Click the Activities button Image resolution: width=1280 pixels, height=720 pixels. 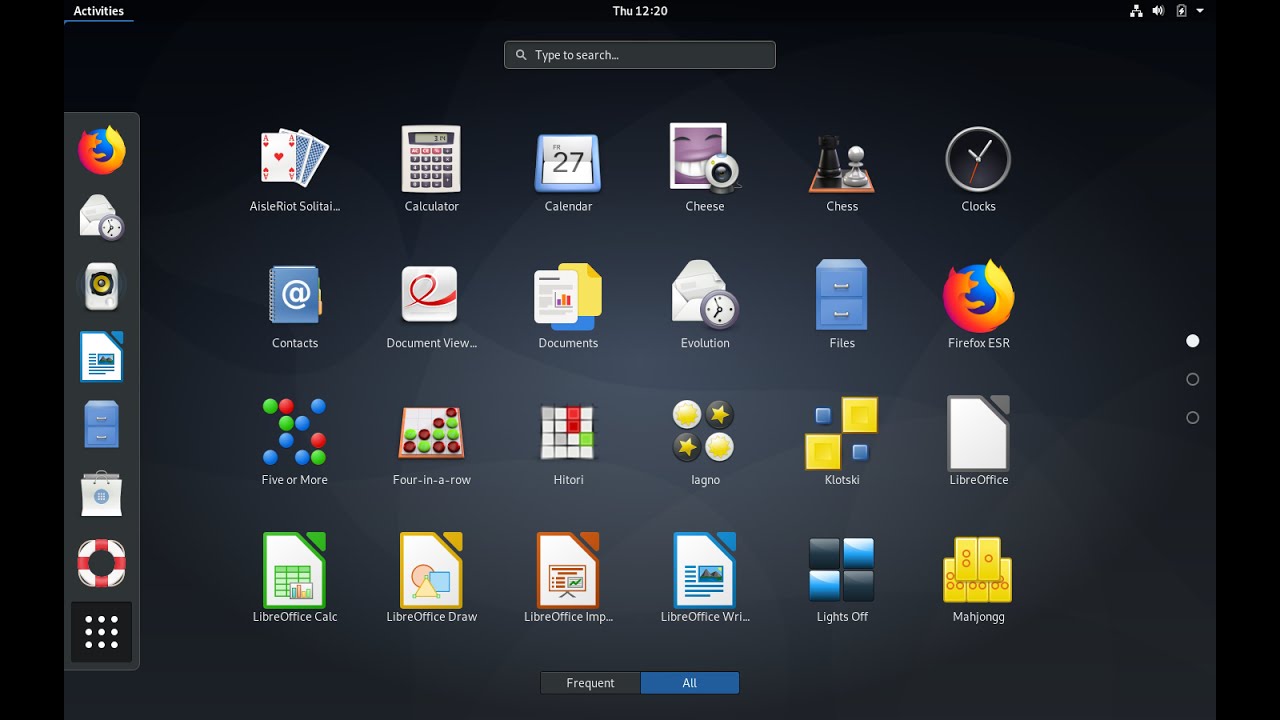(x=99, y=11)
